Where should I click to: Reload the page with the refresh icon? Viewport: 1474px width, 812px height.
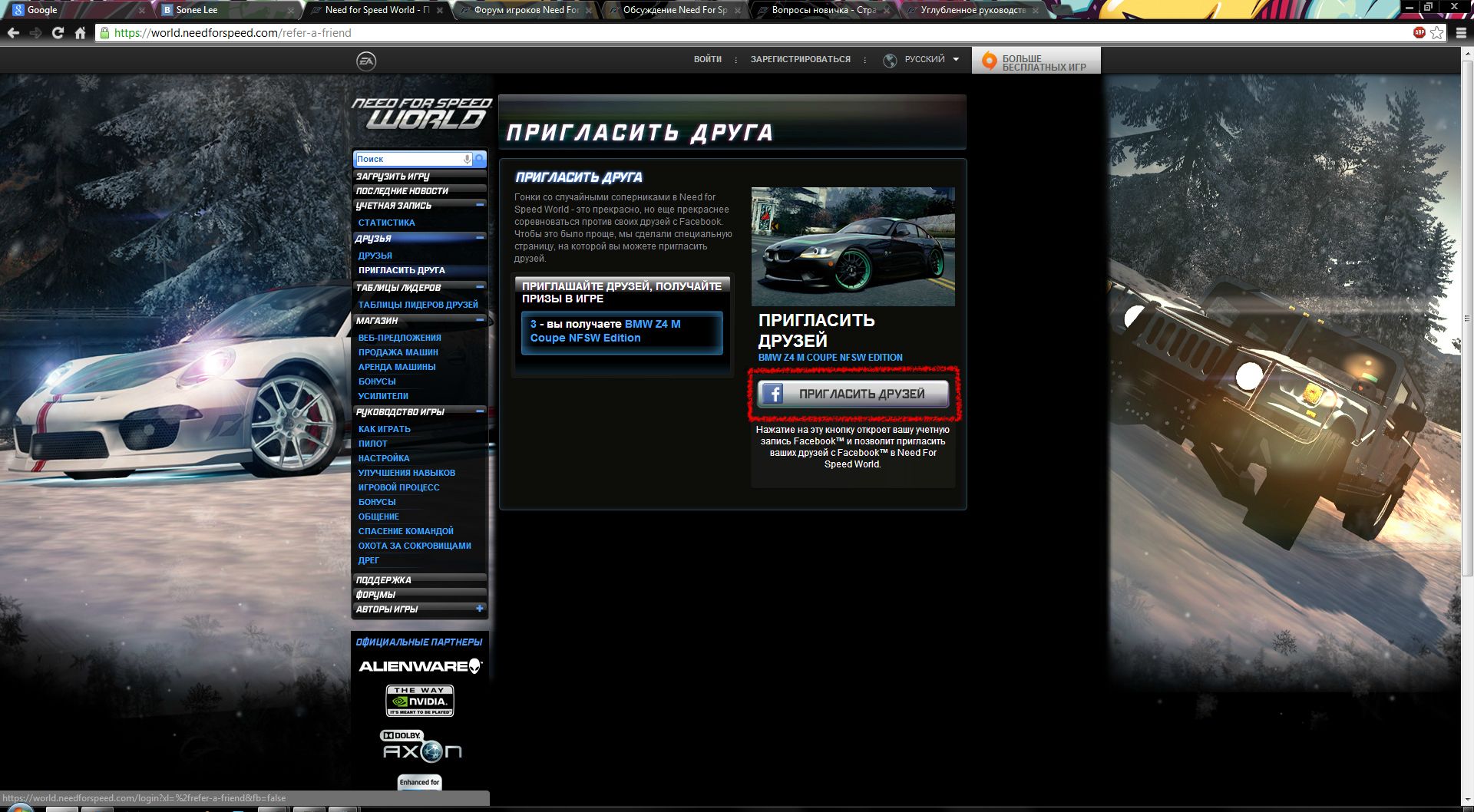click(x=58, y=33)
